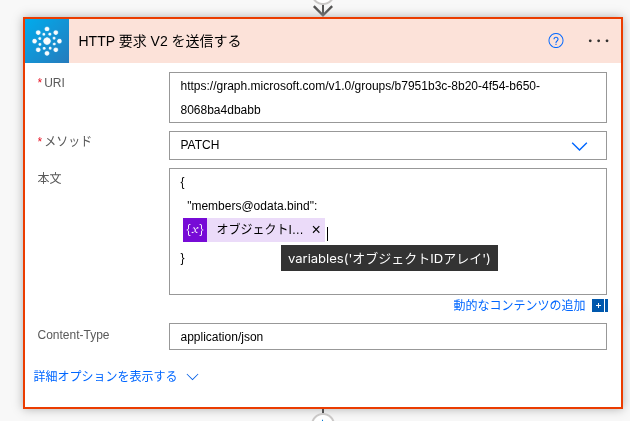
Task: Click the arrow connector above the action card
Action: click(323, 9)
